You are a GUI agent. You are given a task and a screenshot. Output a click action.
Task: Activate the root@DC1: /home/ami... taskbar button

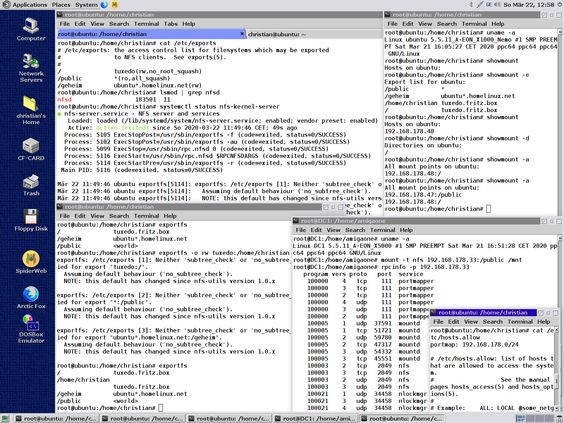point(315,418)
